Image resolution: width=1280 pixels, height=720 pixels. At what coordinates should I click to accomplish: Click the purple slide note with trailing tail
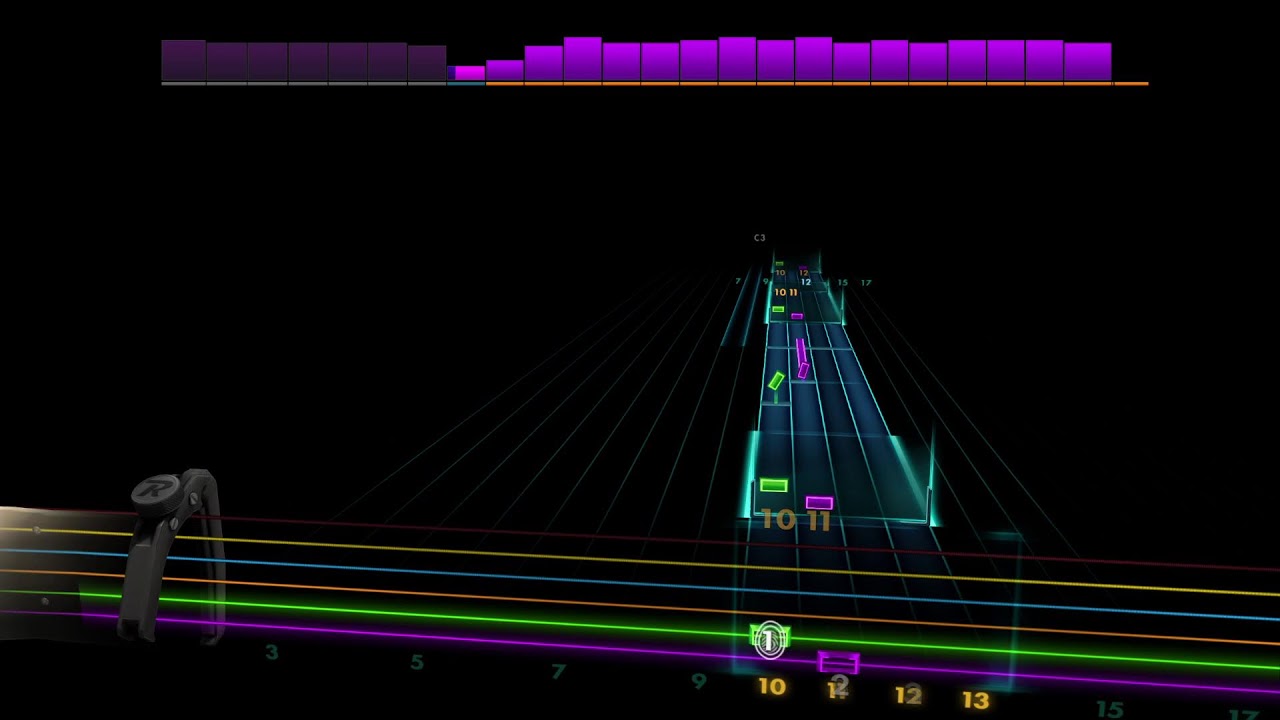[802, 358]
